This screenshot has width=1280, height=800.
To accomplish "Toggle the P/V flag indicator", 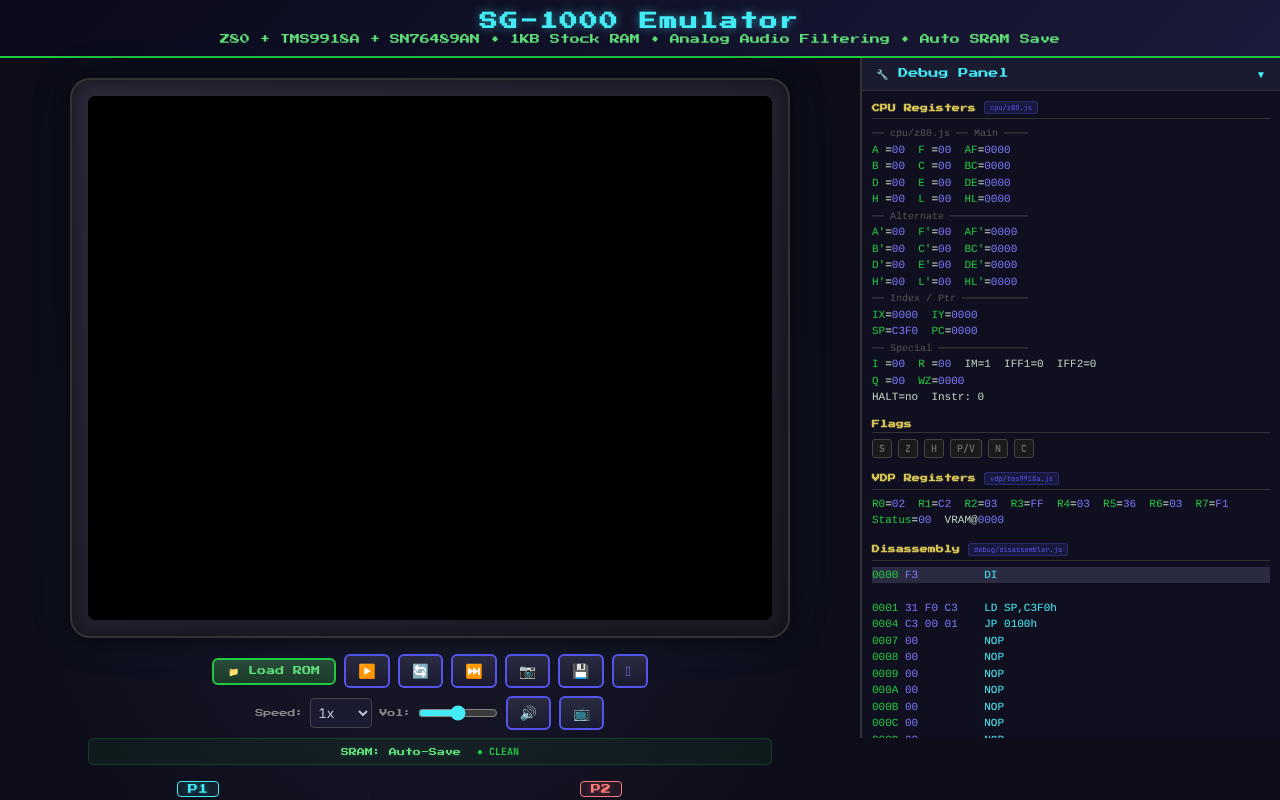I will pyautogui.click(x=966, y=449).
